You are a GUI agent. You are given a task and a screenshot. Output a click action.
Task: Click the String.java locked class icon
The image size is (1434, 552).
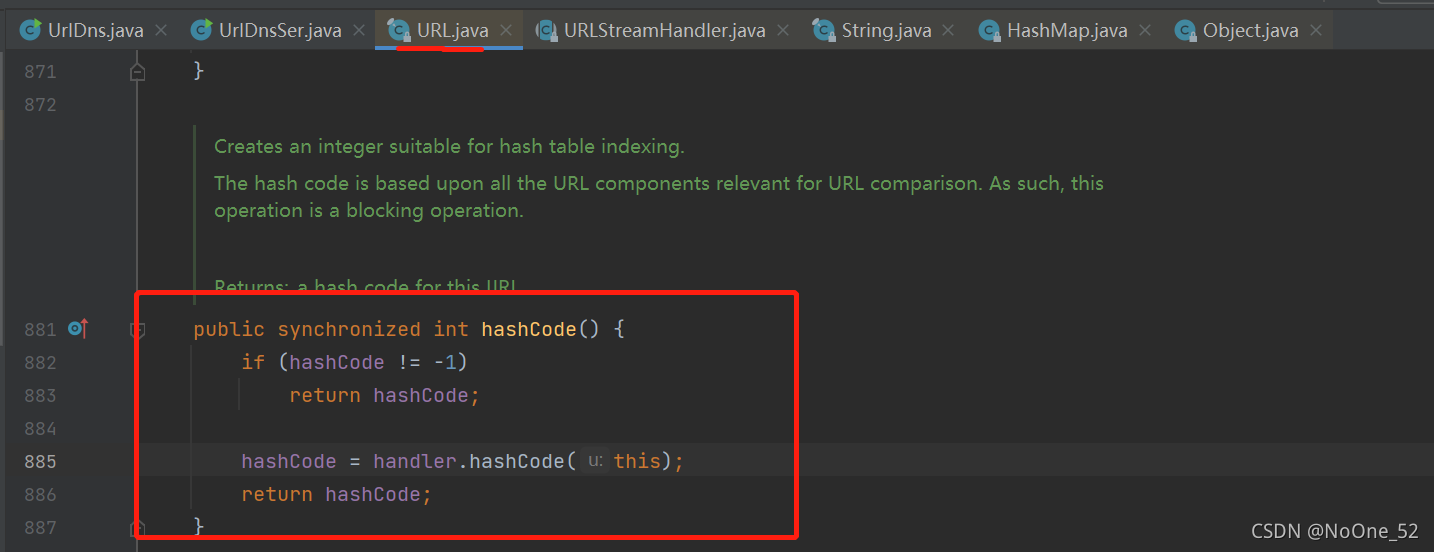(824, 31)
